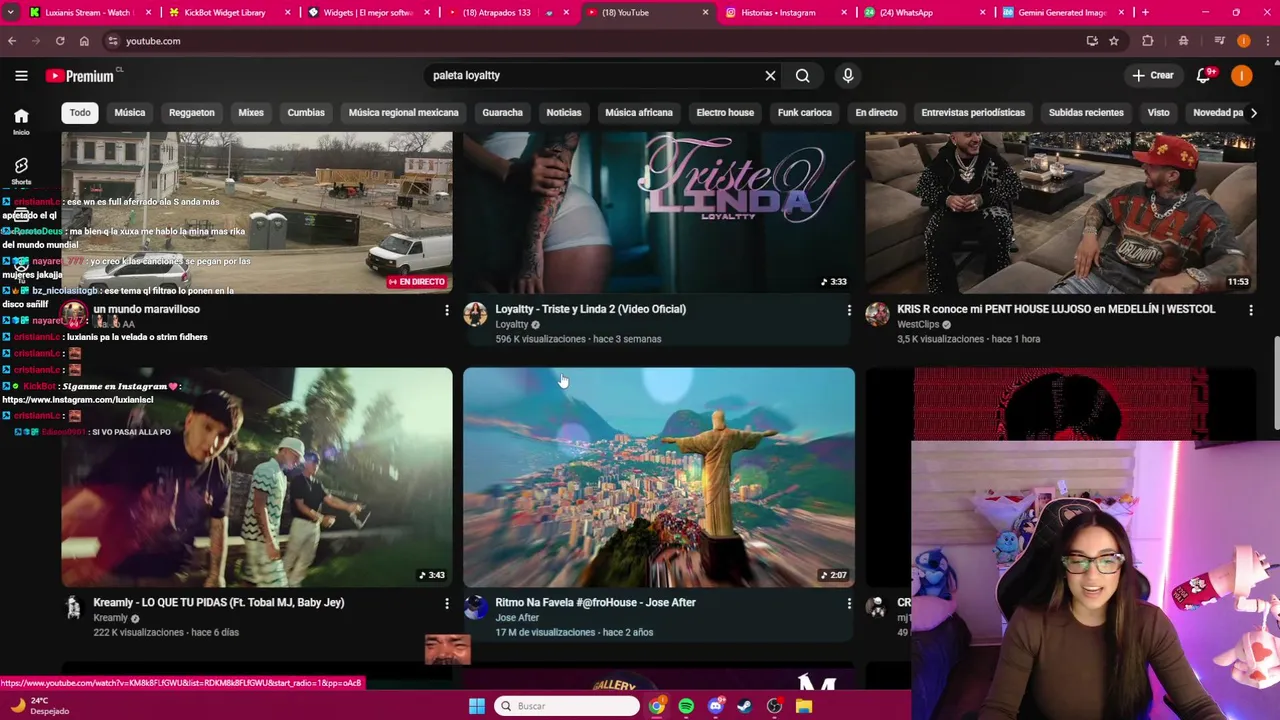Open Jose After channel avatar
This screenshot has width=1280, height=720.
click(x=475, y=607)
